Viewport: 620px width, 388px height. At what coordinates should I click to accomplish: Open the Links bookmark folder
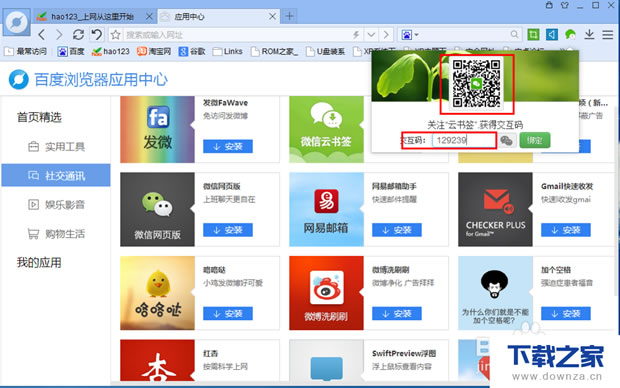(x=228, y=51)
